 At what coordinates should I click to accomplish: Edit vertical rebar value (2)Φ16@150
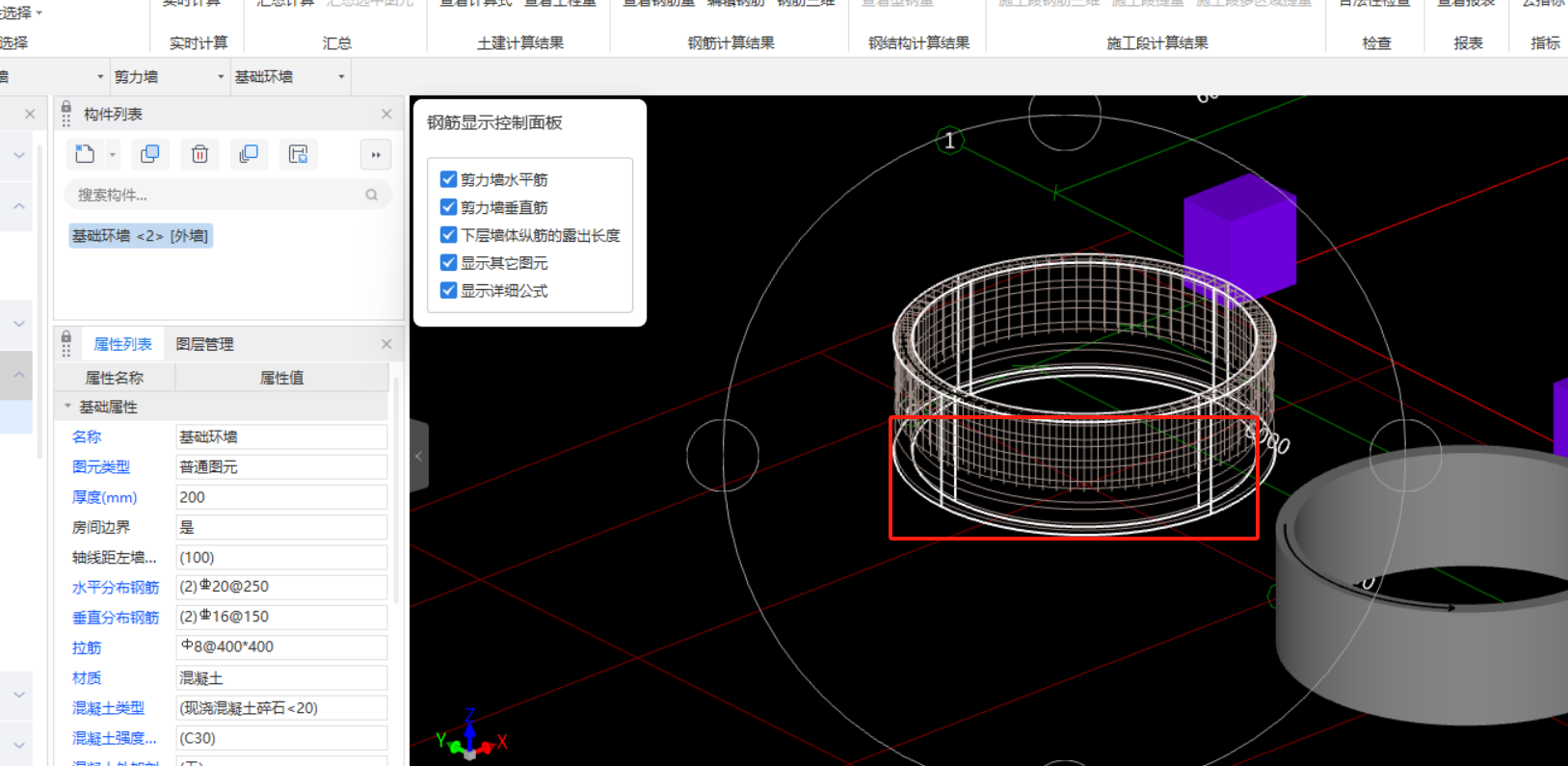pos(281,617)
